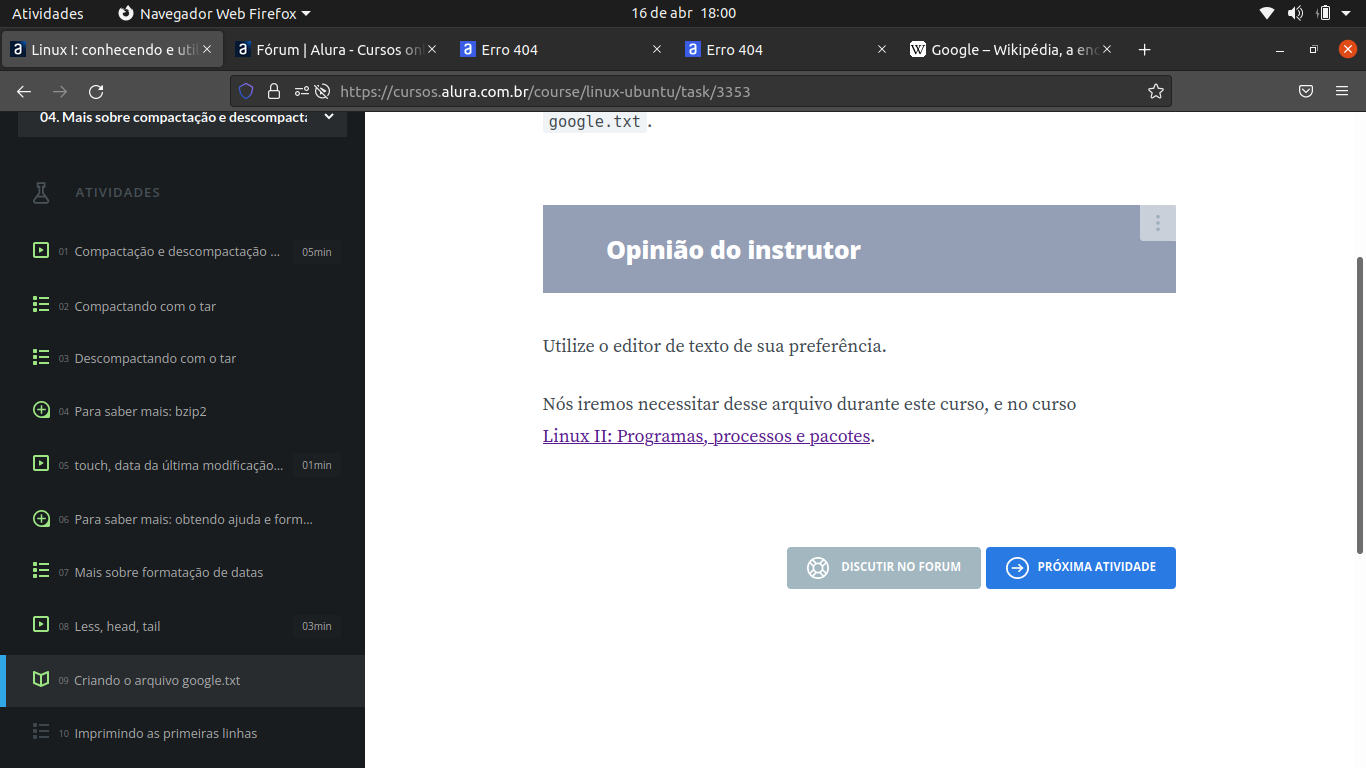Click the 05min duration label
Screen dimensions: 1366x768
[x=317, y=252]
